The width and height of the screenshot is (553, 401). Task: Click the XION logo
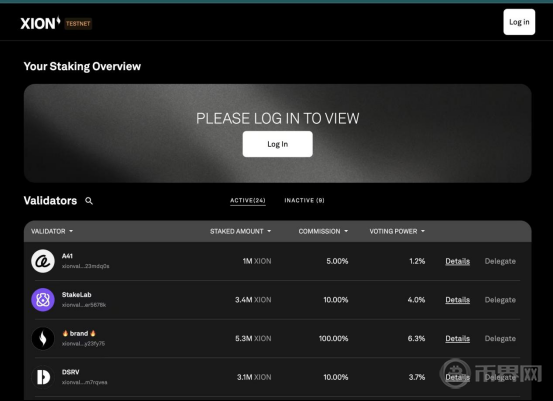click(x=40, y=23)
